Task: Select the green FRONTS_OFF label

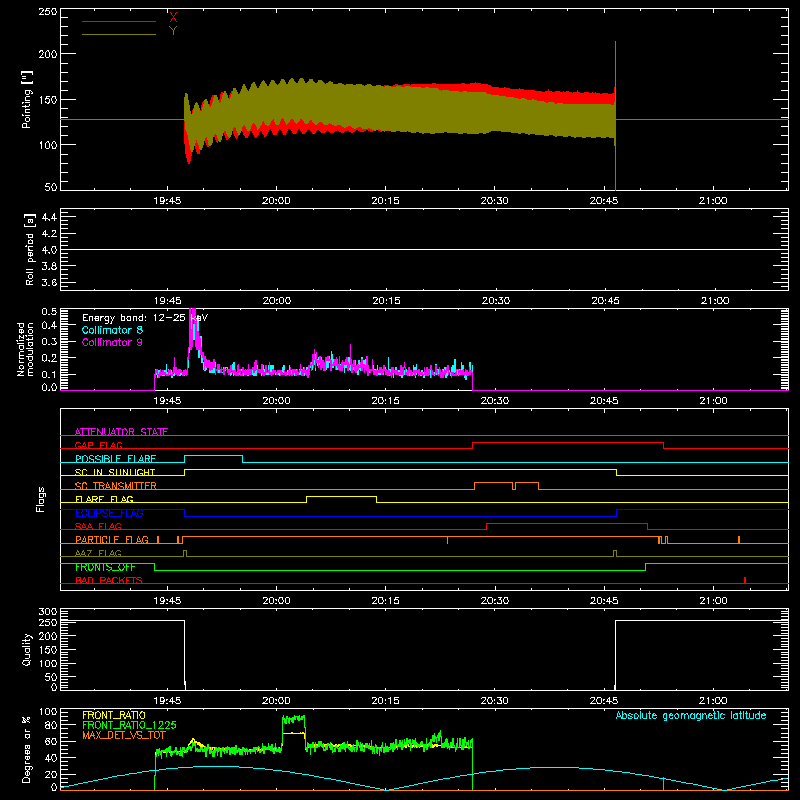Action: tap(105, 567)
